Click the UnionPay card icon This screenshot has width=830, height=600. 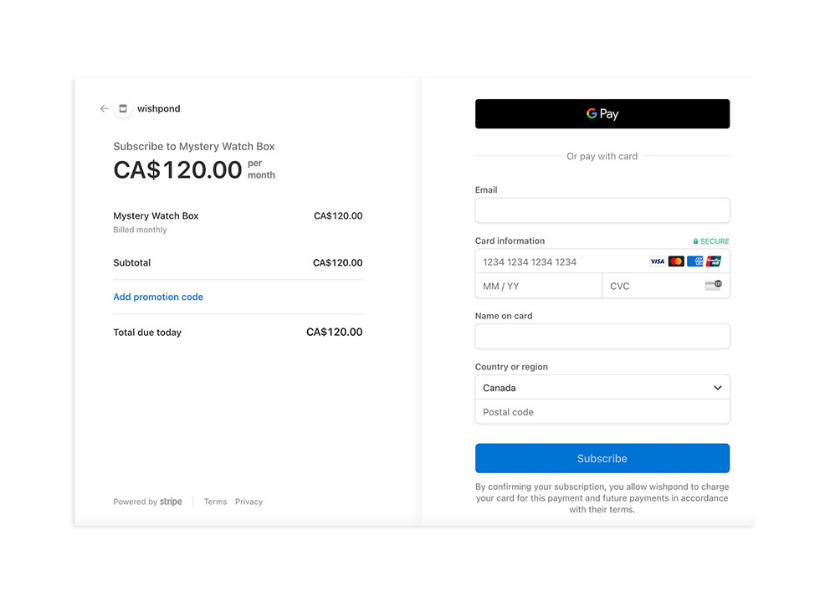[713, 262]
